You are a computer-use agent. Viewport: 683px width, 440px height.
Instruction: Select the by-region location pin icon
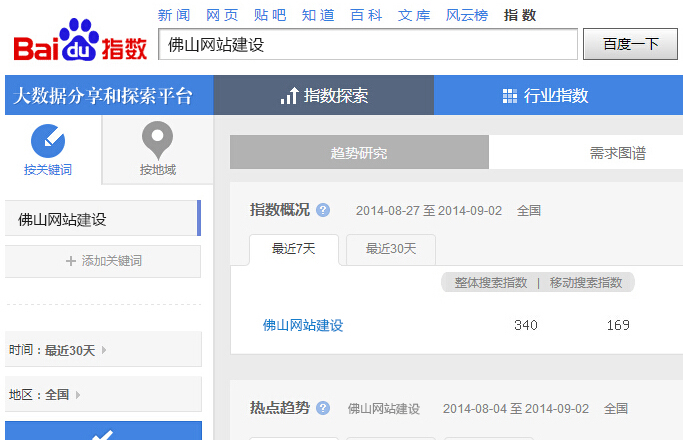(x=157, y=139)
